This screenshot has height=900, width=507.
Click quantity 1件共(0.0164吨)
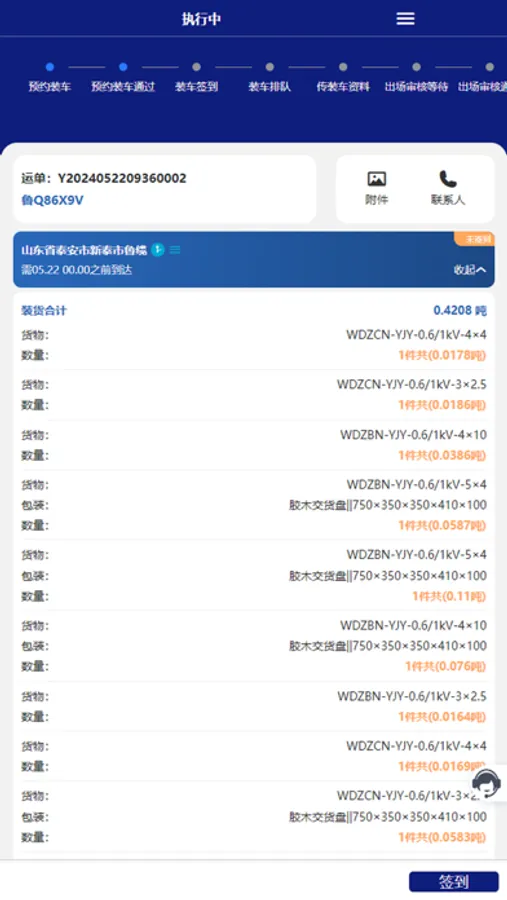442,717
